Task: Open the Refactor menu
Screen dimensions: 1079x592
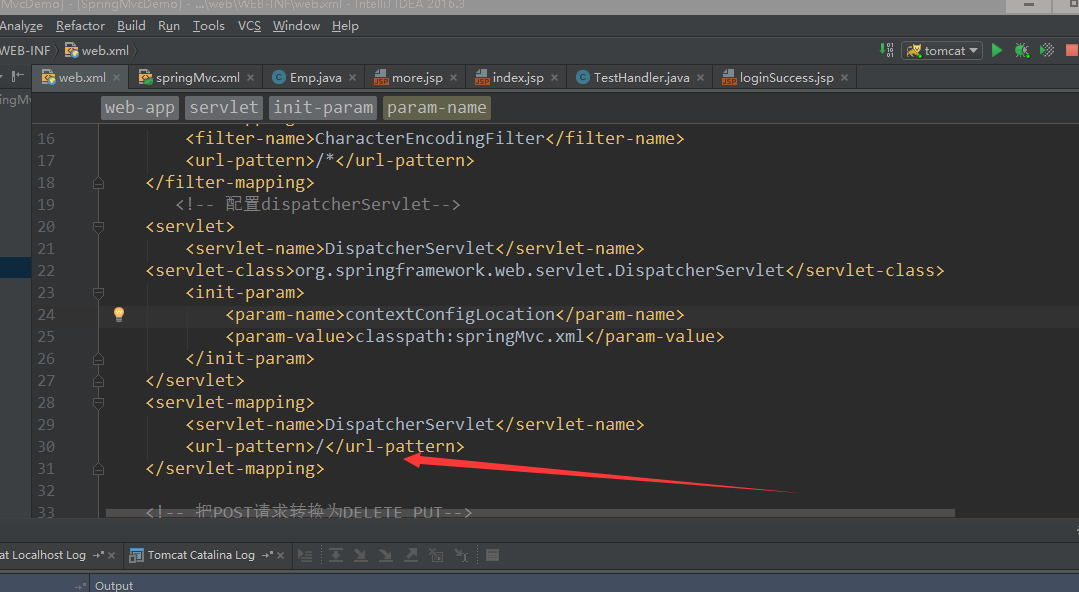Action: [81, 25]
